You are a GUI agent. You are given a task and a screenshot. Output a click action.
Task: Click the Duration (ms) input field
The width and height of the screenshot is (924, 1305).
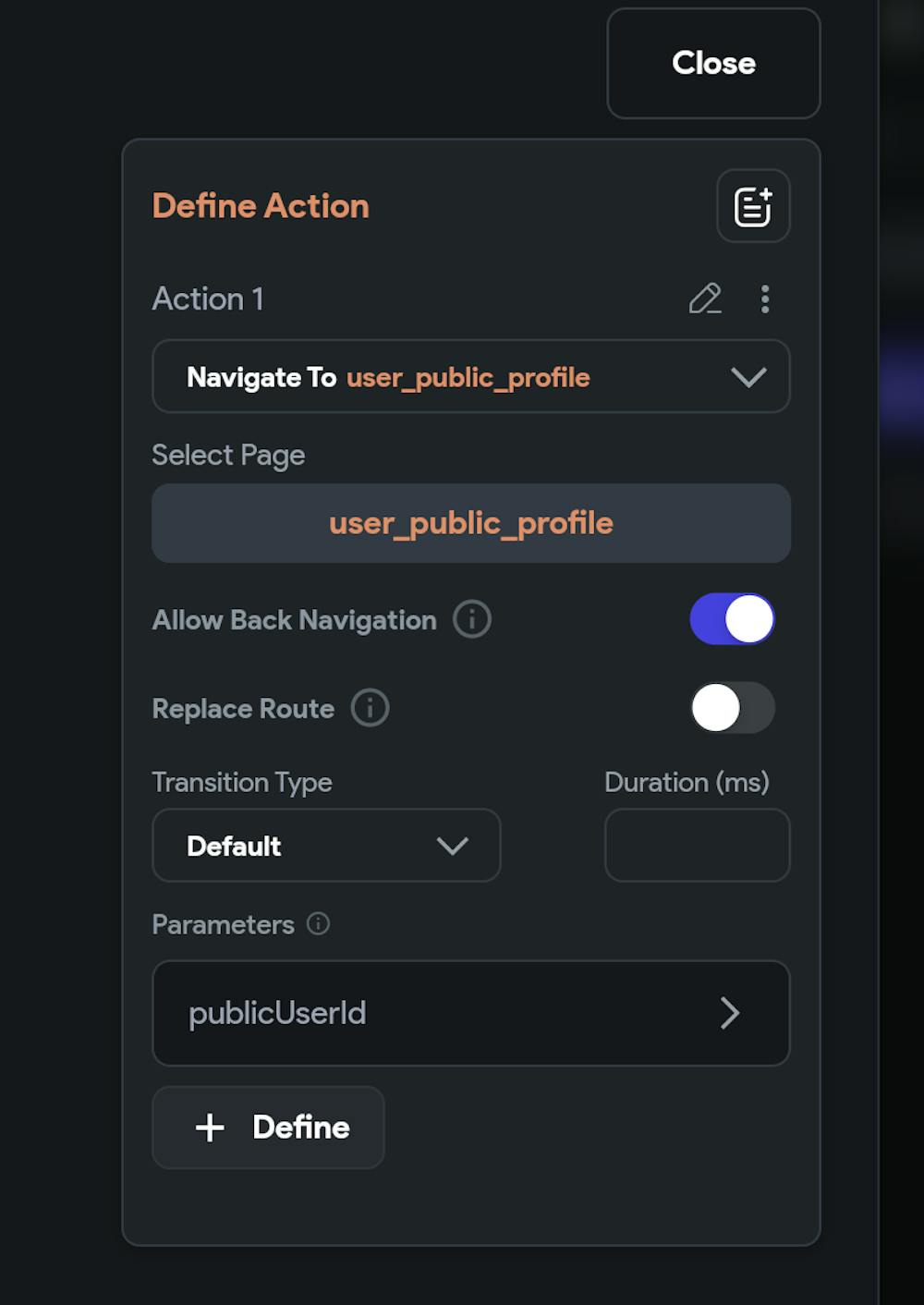click(698, 846)
